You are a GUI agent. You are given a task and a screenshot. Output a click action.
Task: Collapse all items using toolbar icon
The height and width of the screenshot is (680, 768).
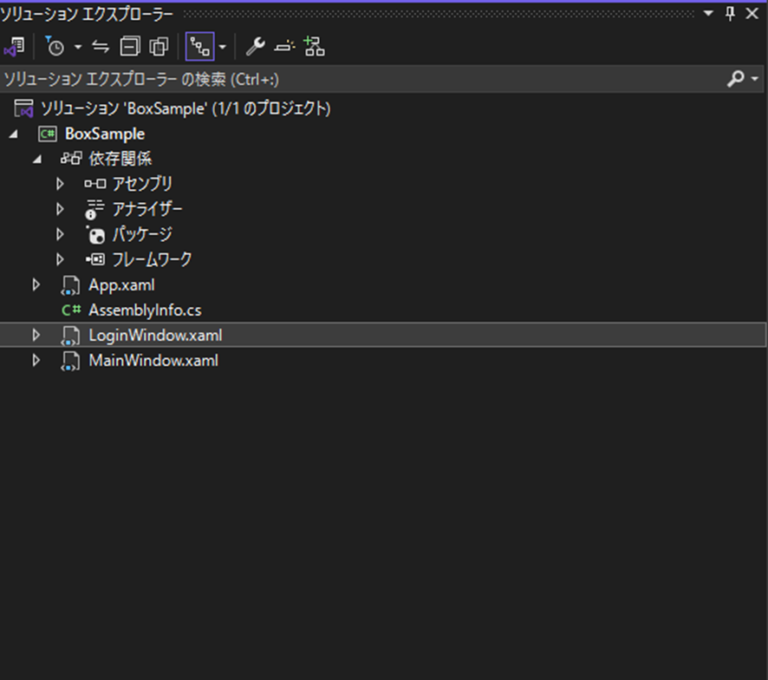pyautogui.click(x=130, y=46)
